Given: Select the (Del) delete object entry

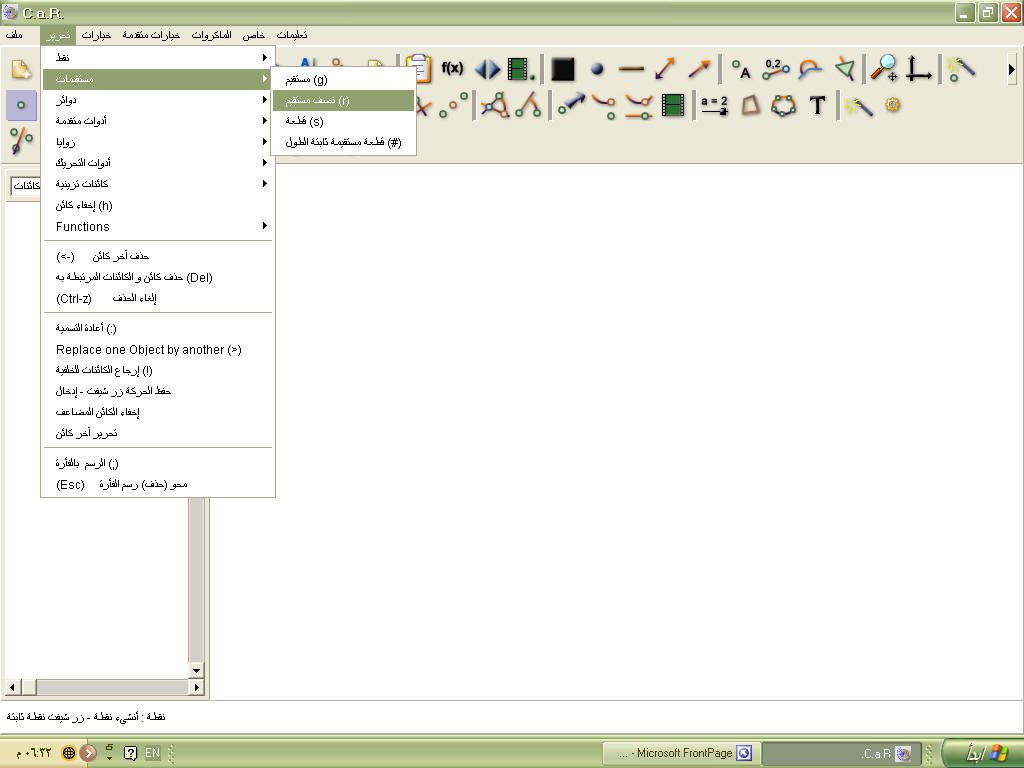Looking at the screenshot, I should coord(157,277).
